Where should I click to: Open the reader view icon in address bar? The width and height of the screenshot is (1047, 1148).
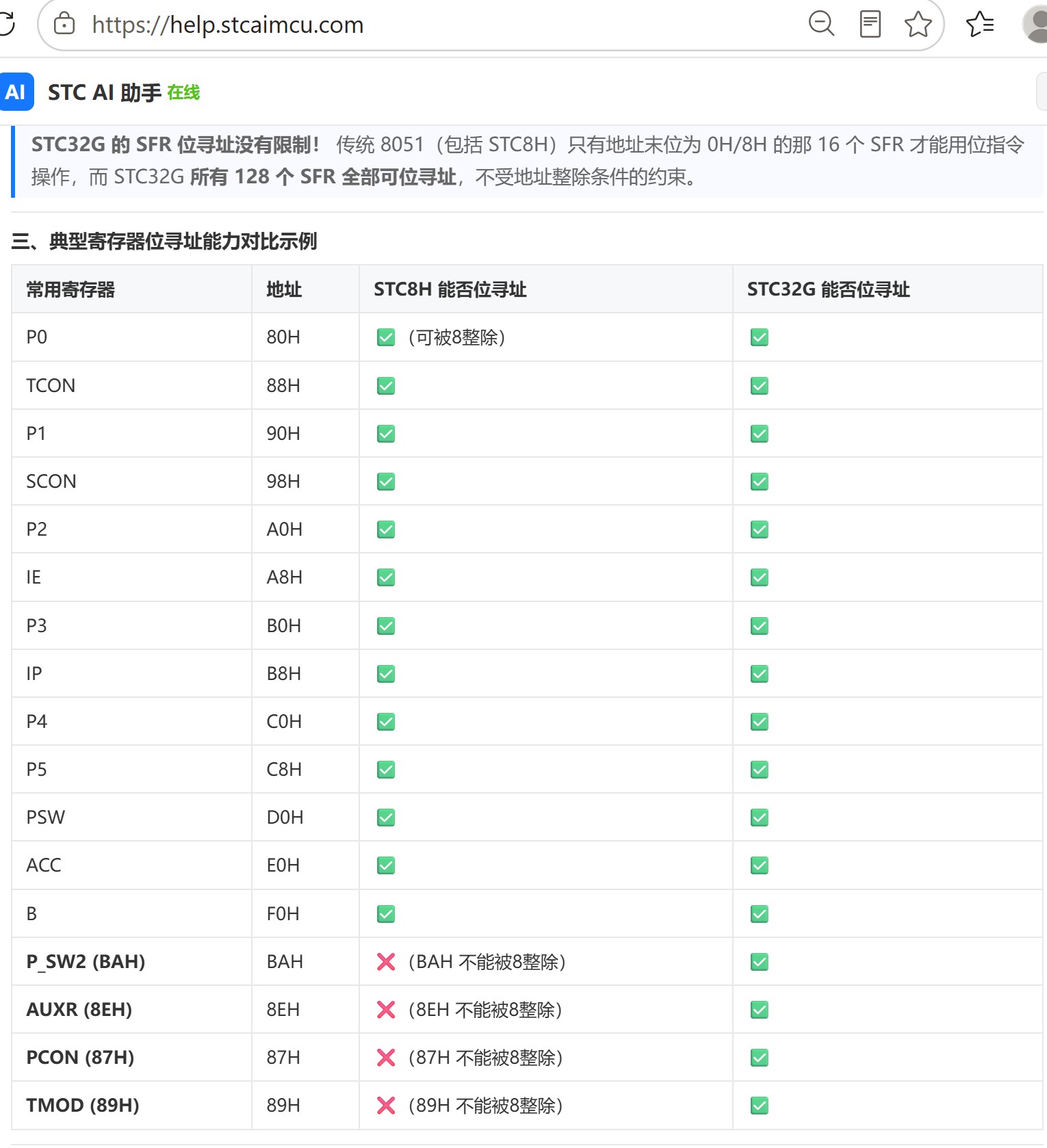tap(870, 24)
